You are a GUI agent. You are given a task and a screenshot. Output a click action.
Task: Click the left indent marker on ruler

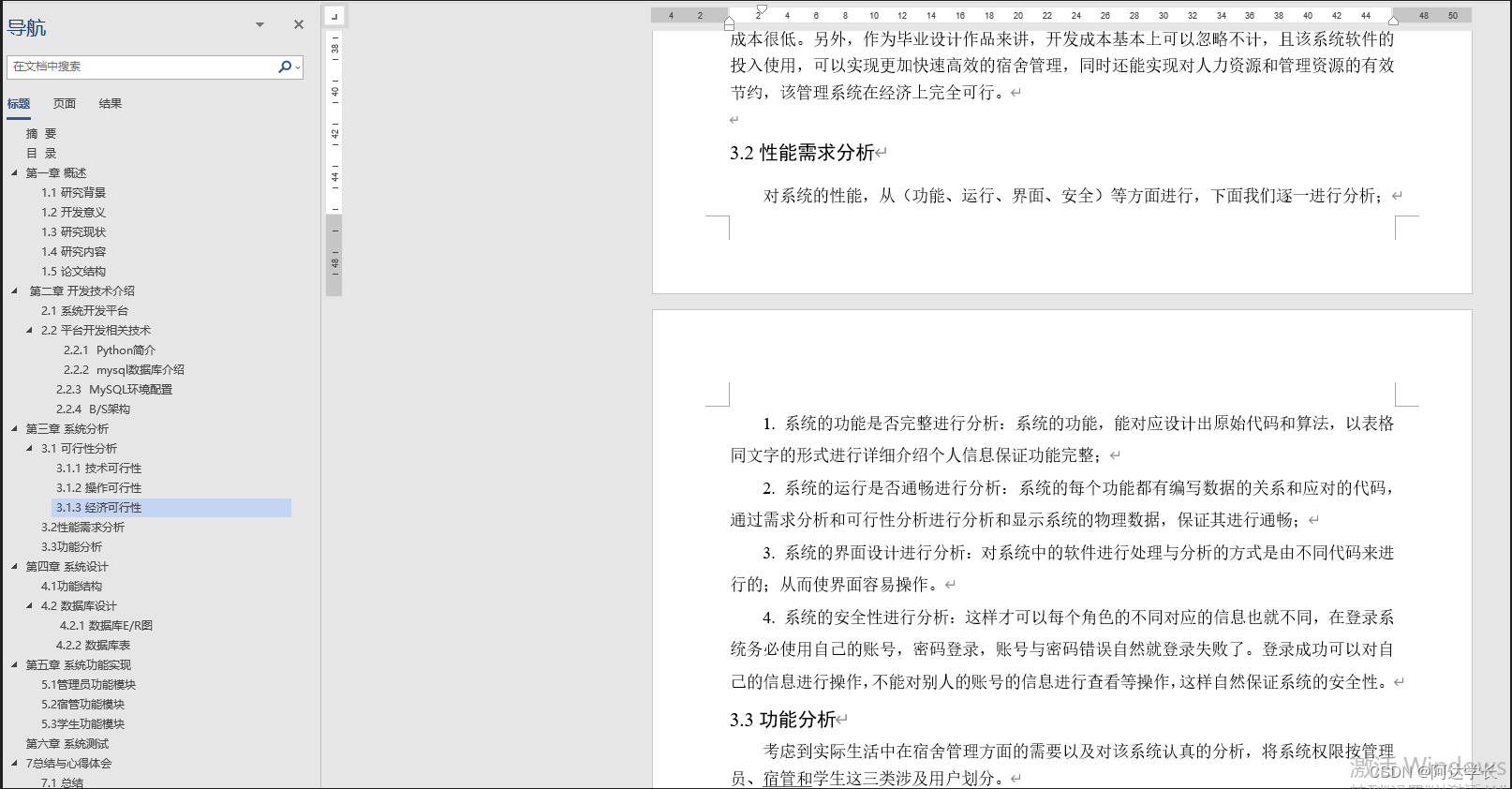pos(729,25)
